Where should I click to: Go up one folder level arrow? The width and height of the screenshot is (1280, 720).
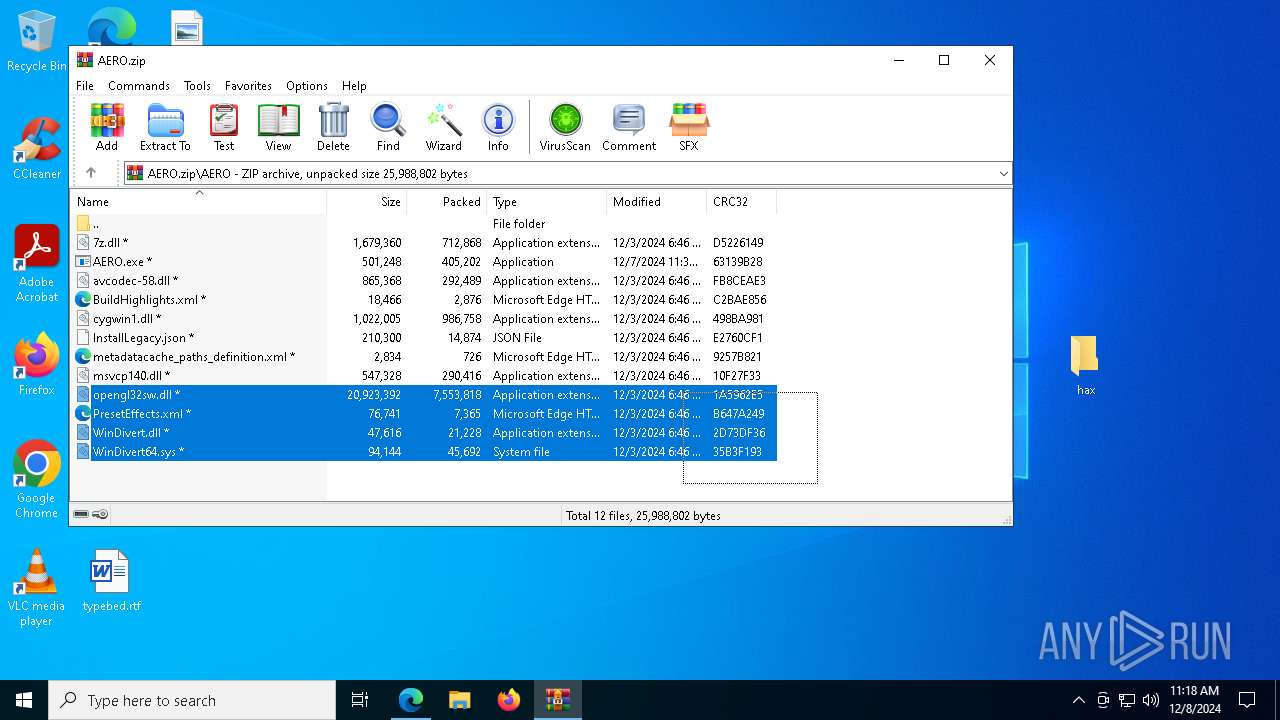click(91, 173)
